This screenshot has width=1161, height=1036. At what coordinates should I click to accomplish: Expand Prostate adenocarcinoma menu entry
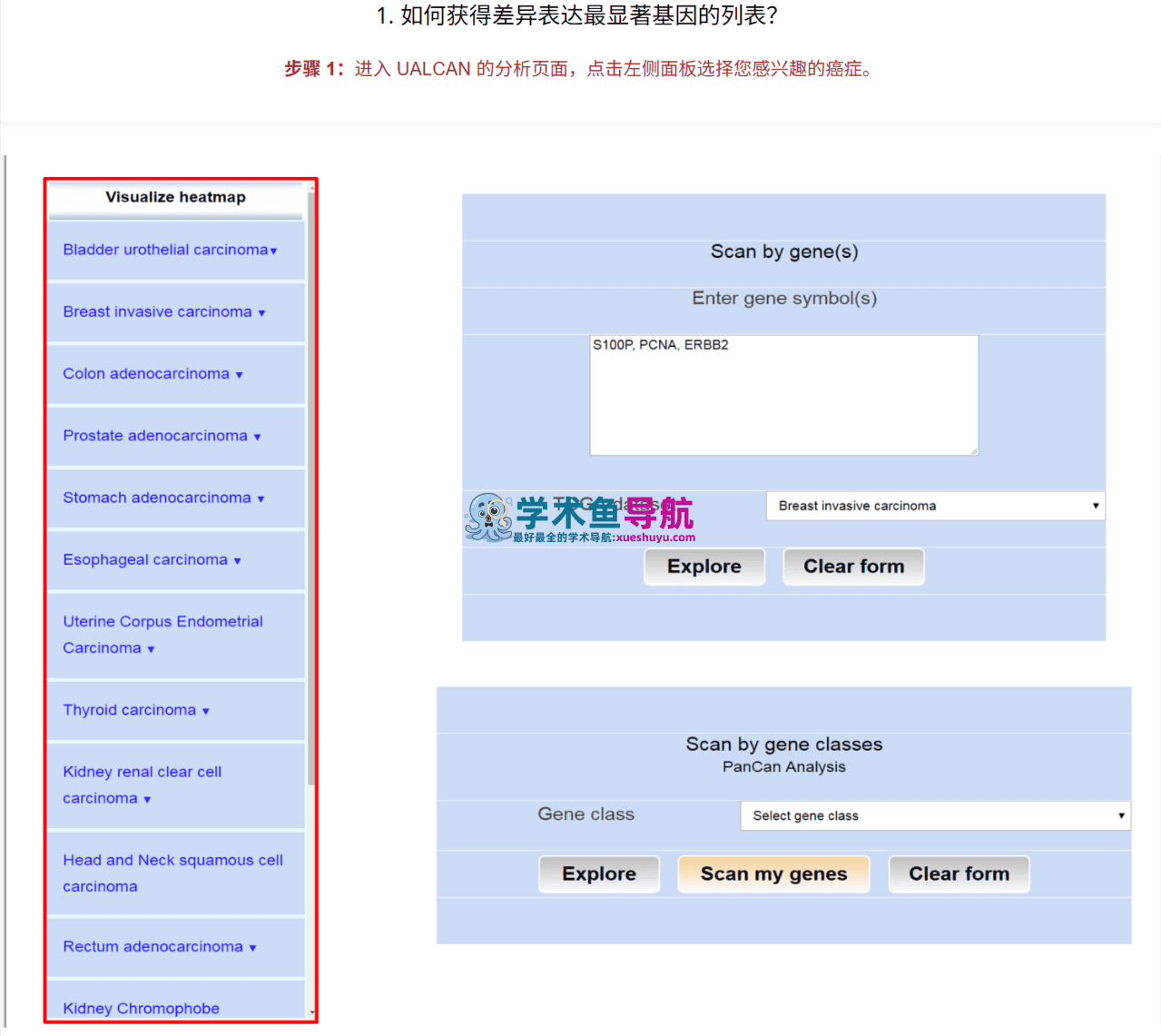click(x=162, y=436)
